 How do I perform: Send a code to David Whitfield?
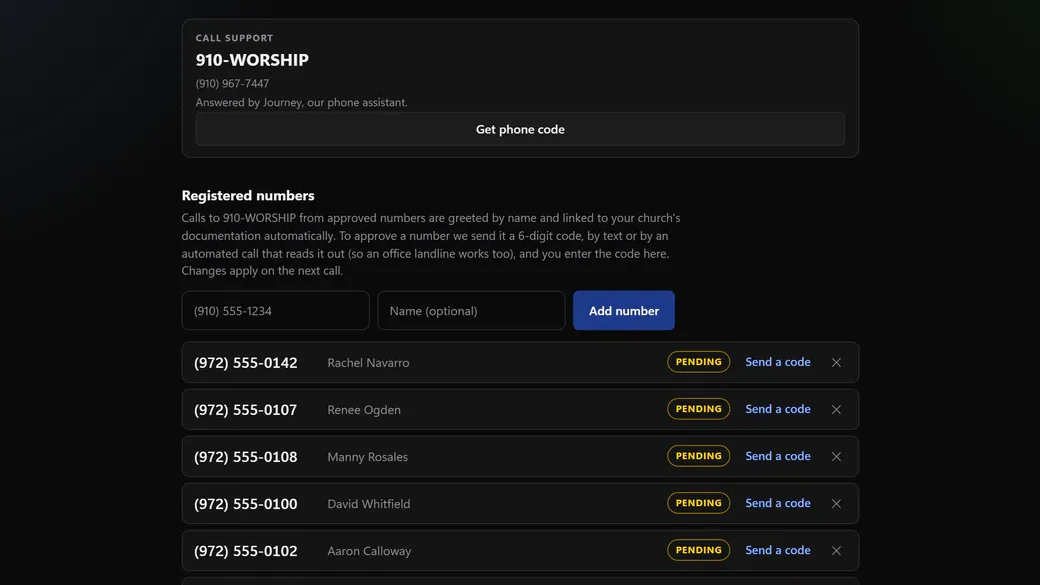[777, 503]
